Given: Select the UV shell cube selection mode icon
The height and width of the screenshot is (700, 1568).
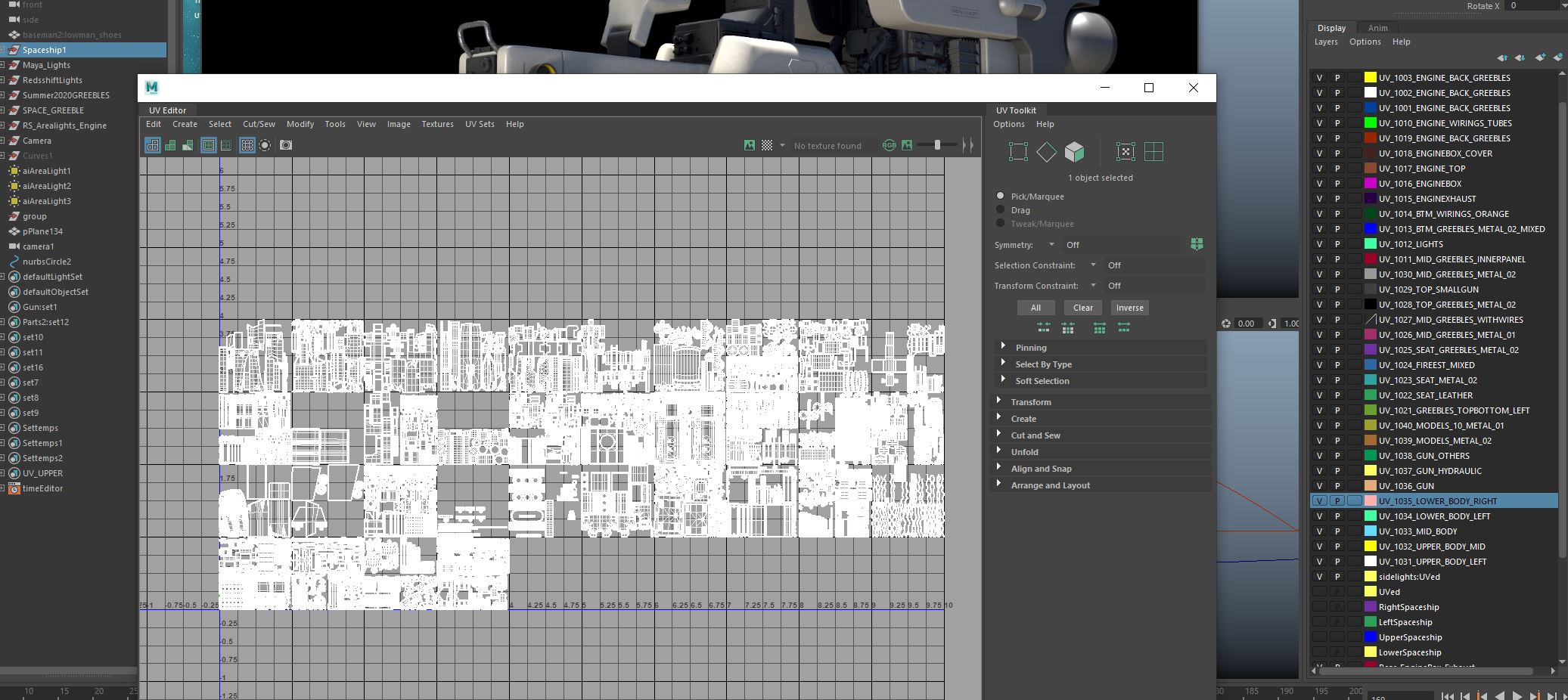Looking at the screenshot, I should 1074,152.
